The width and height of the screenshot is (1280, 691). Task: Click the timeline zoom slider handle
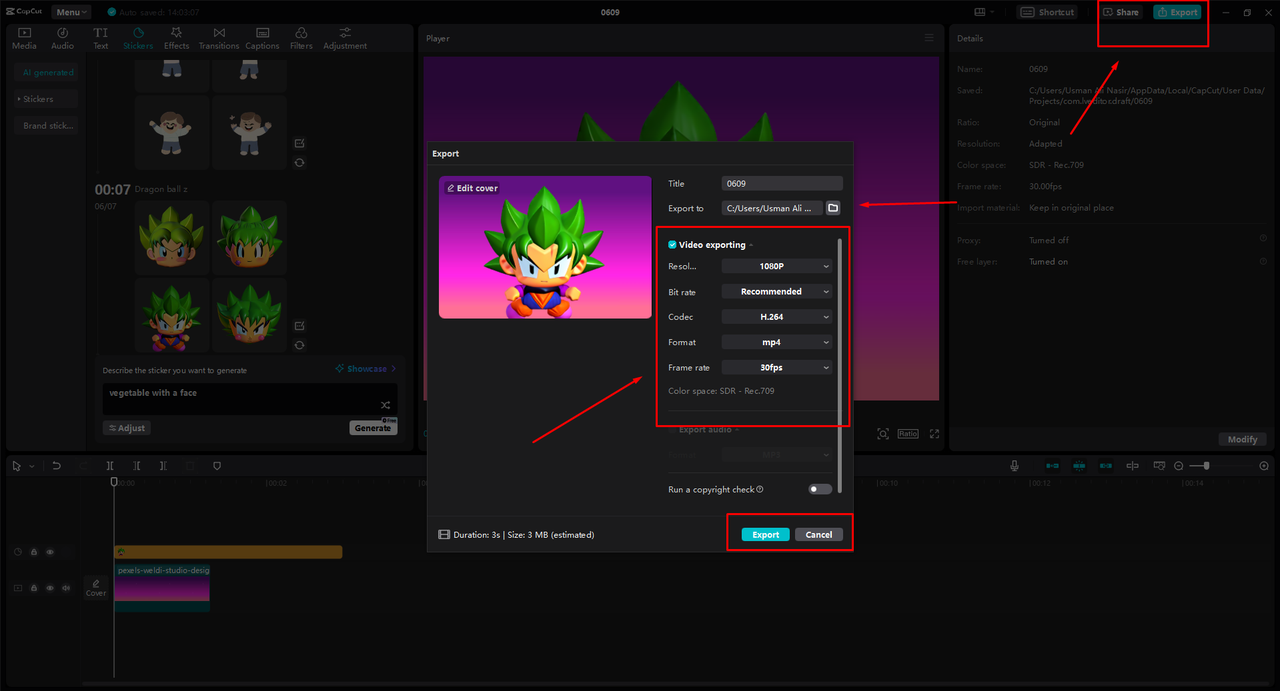pos(1207,466)
